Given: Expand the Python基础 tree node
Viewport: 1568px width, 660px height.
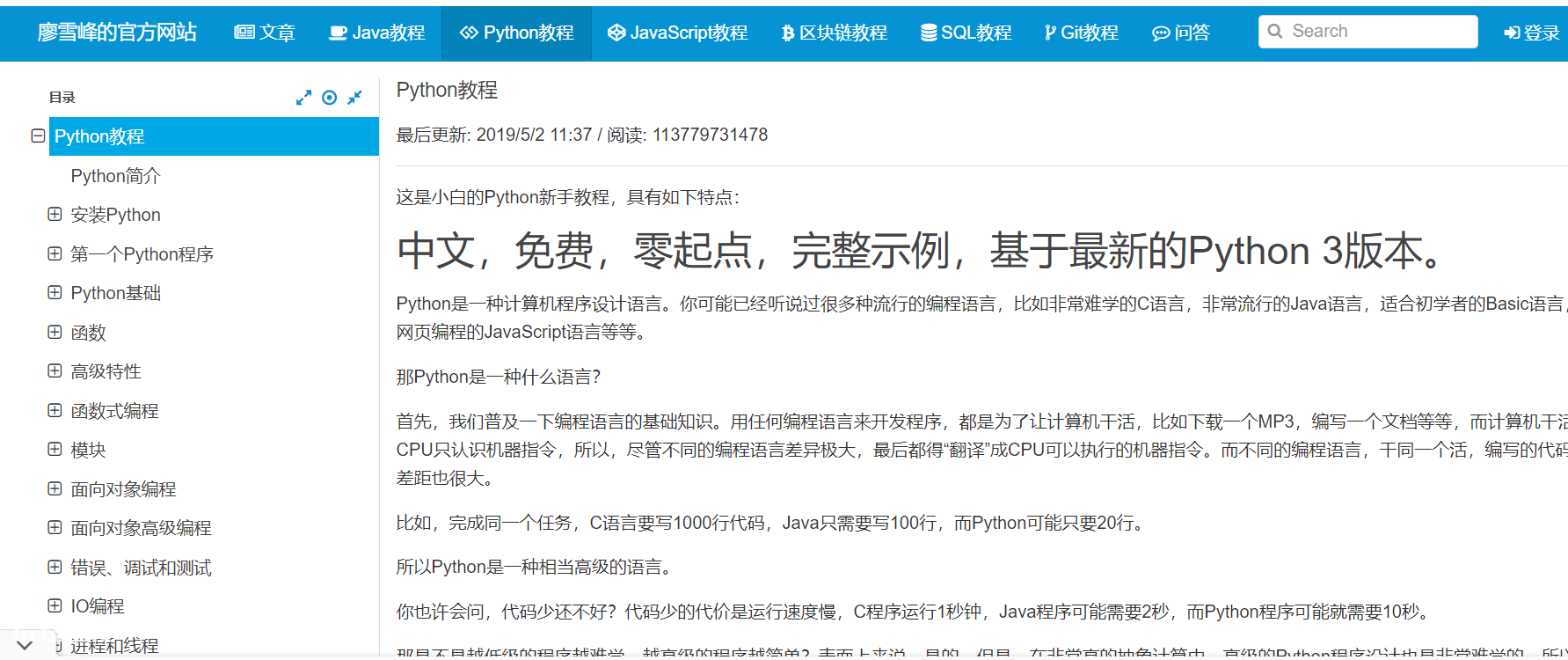Looking at the screenshot, I should pos(55,292).
